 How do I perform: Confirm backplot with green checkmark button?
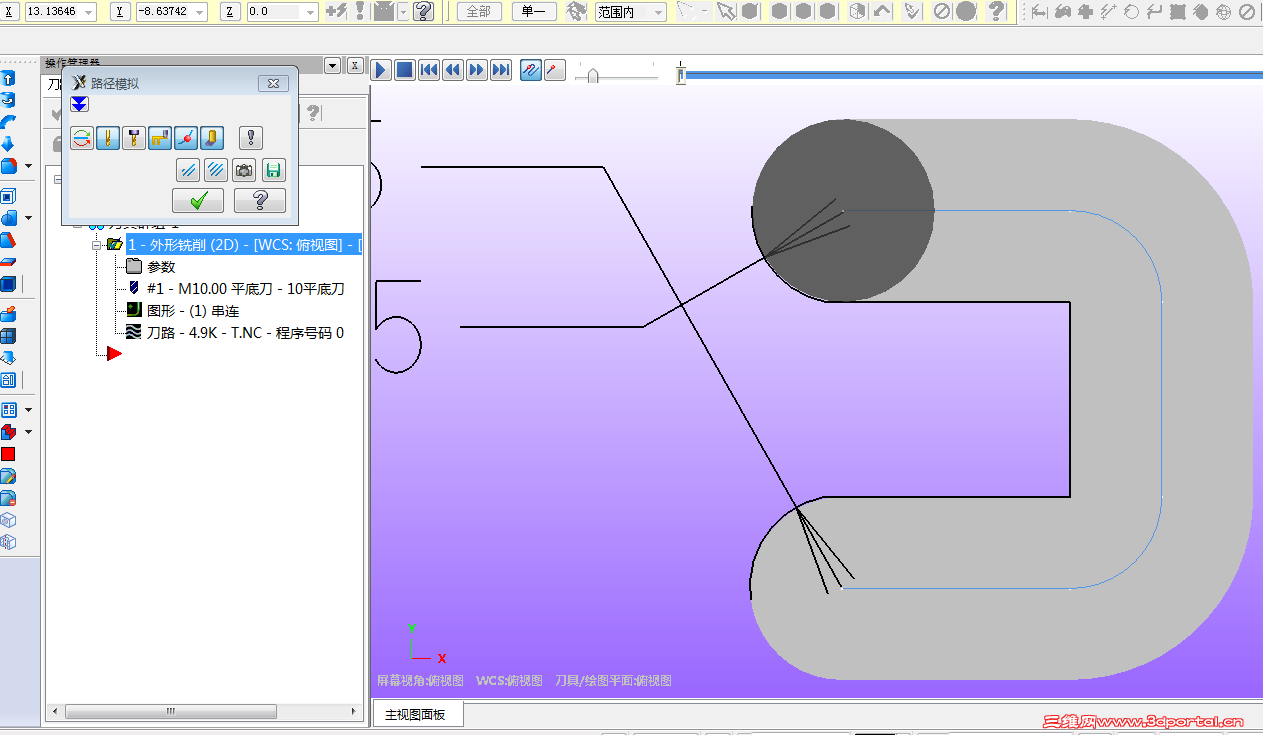[198, 200]
